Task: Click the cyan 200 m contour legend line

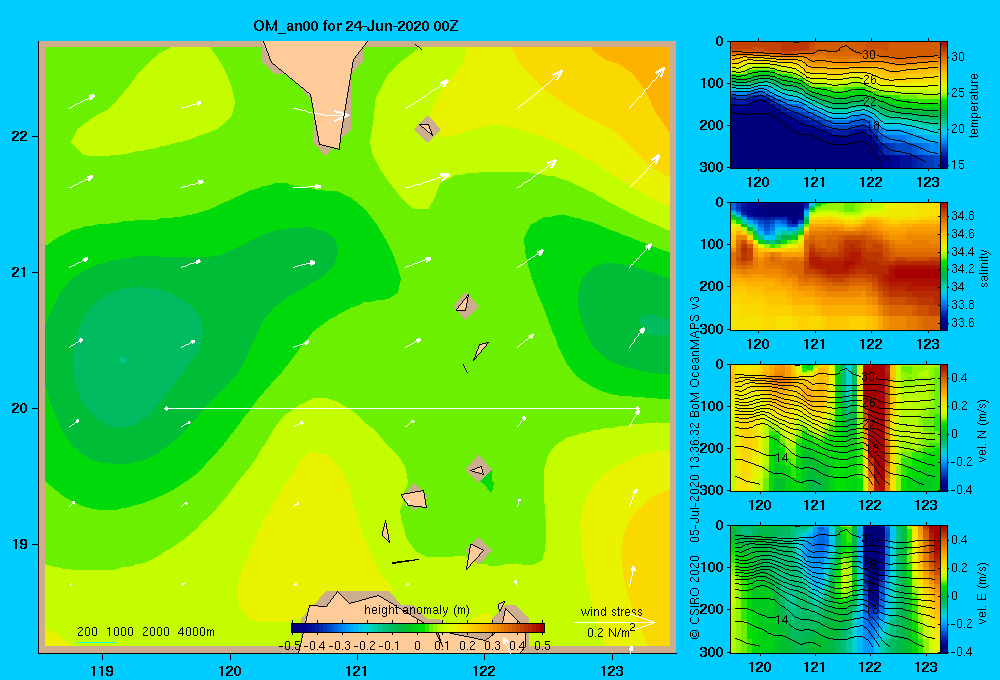Action: pos(96,641)
